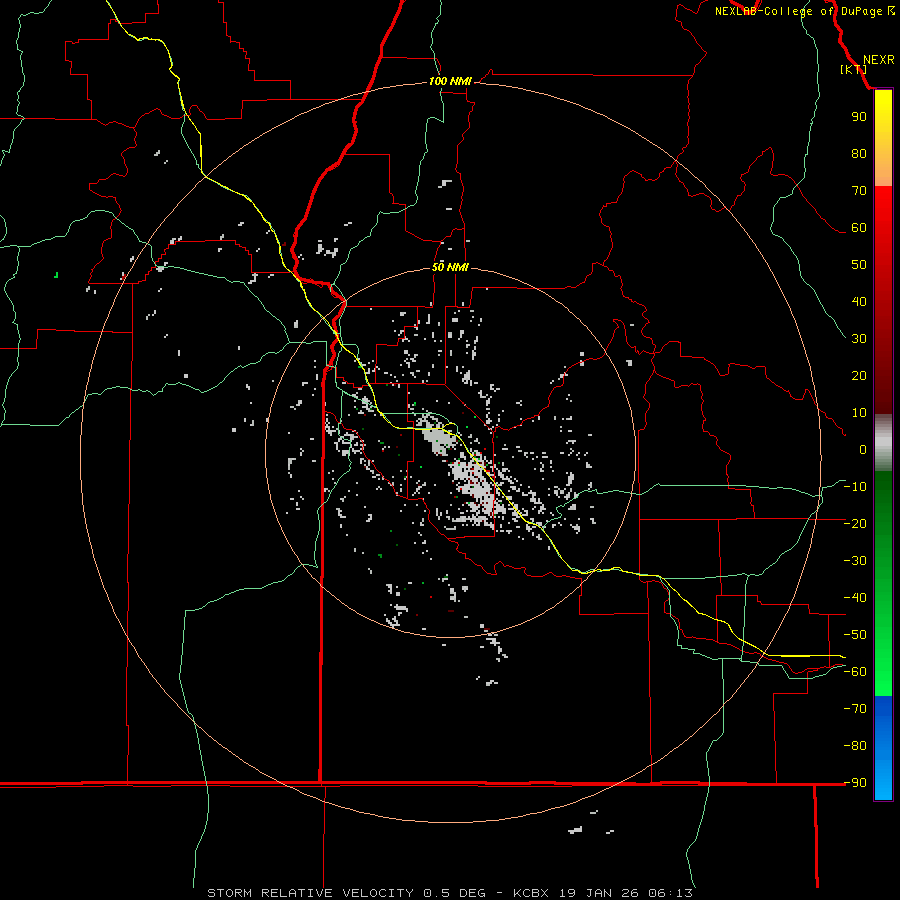
Task: Click the positive 20 scale label
Action: tap(859, 375)
